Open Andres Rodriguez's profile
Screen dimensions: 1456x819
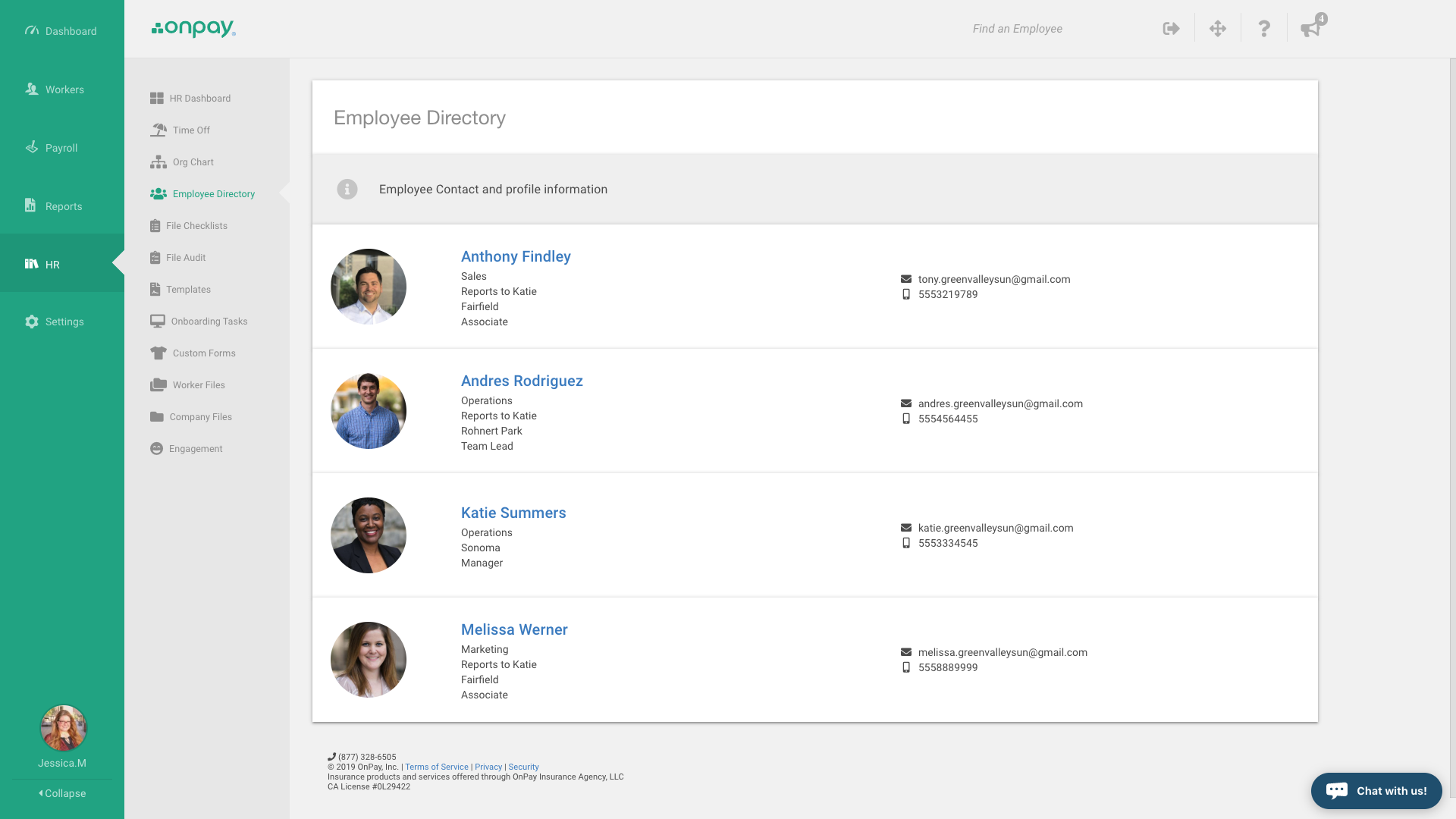click(x=522, y=381)
